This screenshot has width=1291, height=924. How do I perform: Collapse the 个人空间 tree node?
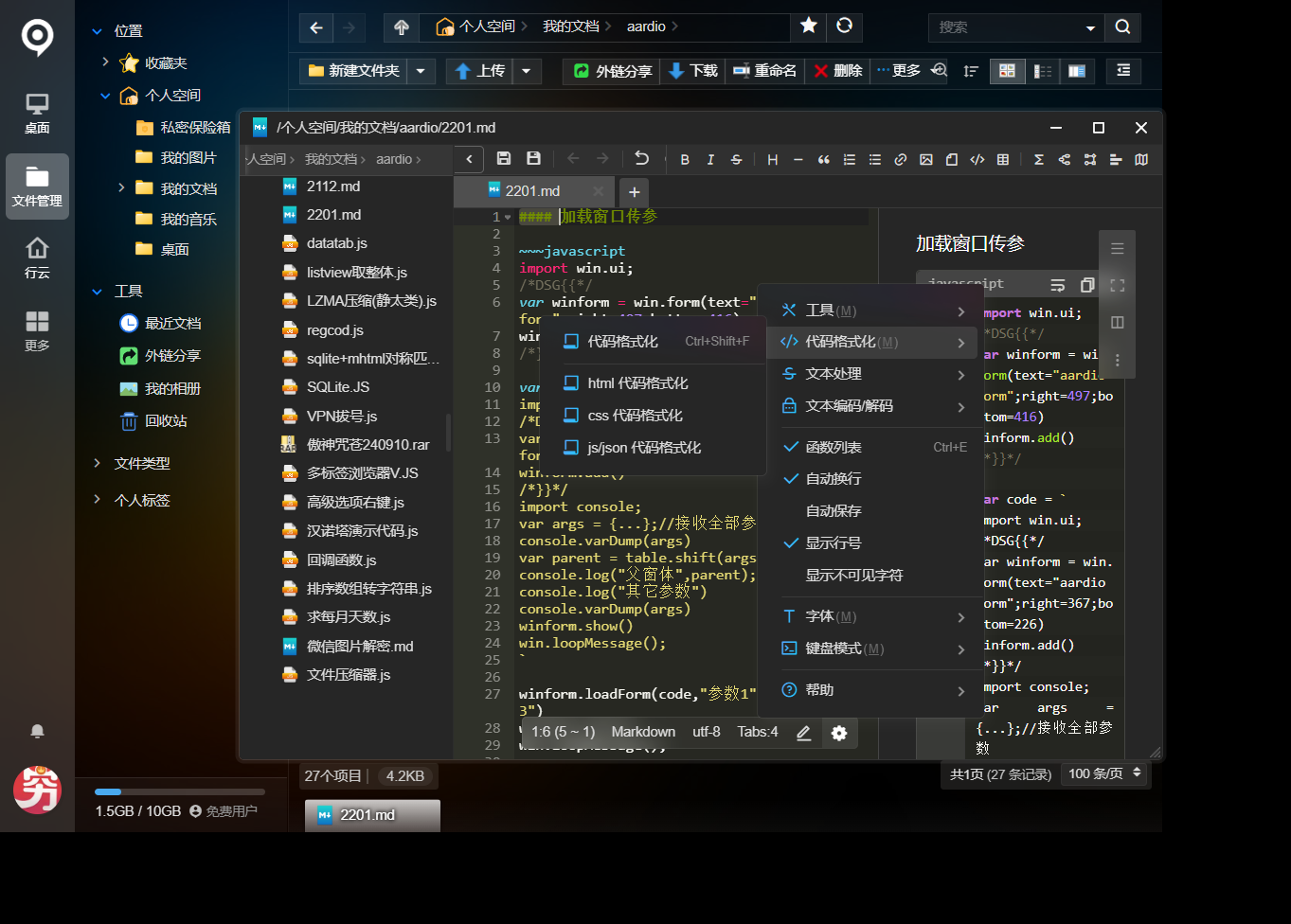tap(105, 96)
